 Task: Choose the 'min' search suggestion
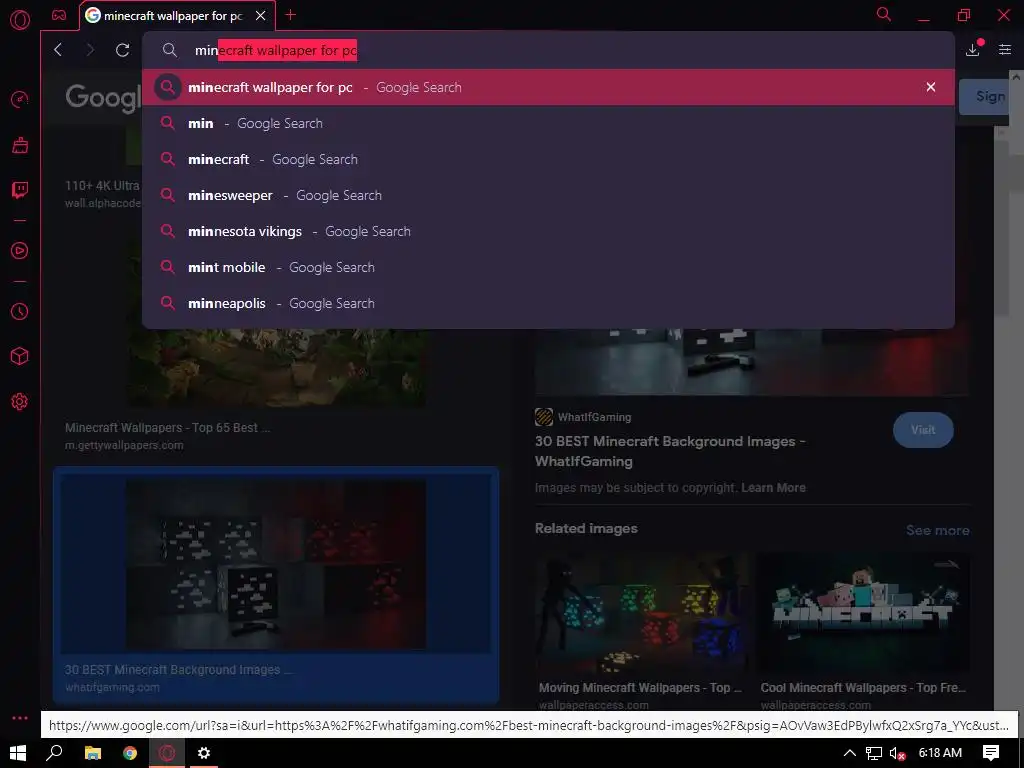pyautogui.click(x=548, y=123)
